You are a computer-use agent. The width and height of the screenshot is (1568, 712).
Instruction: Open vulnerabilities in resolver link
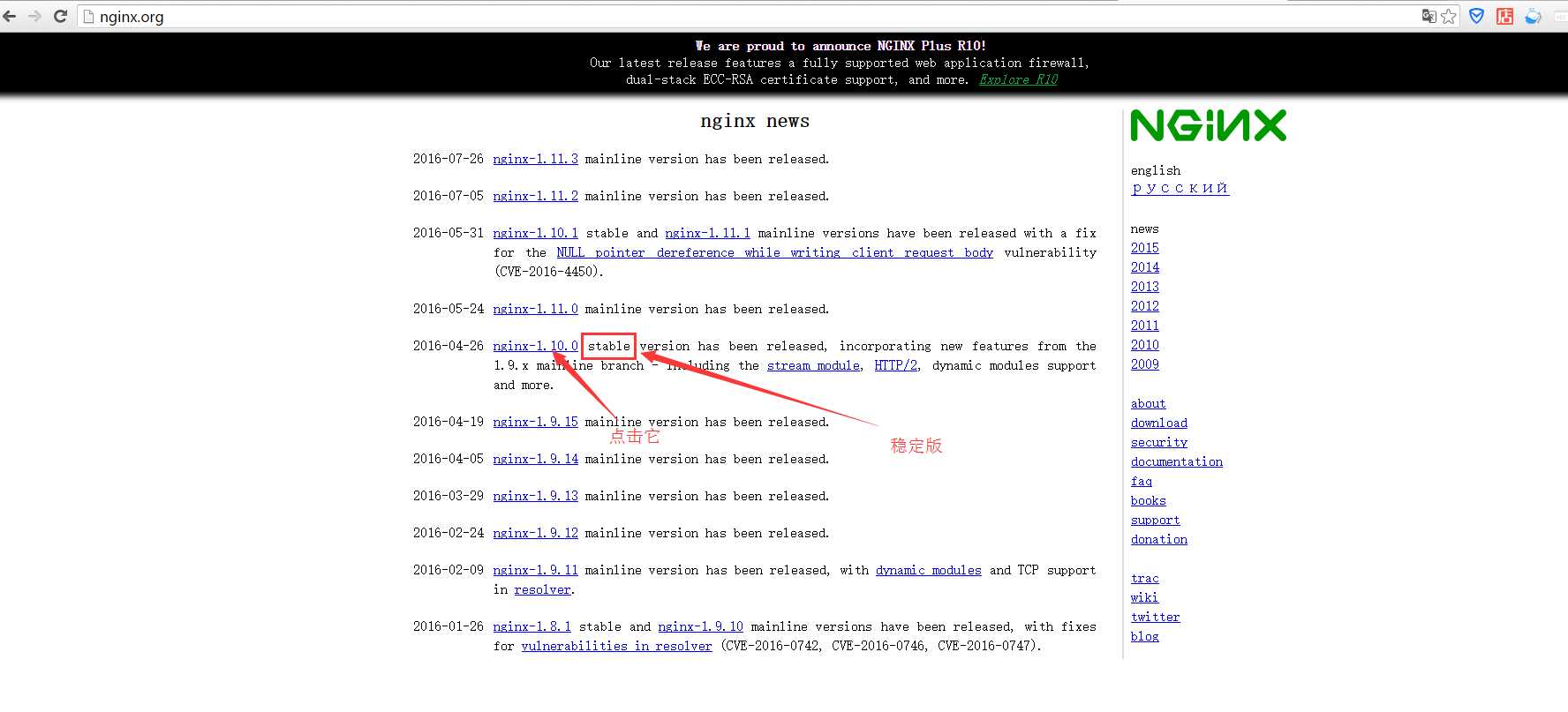(x=616, y=646)
